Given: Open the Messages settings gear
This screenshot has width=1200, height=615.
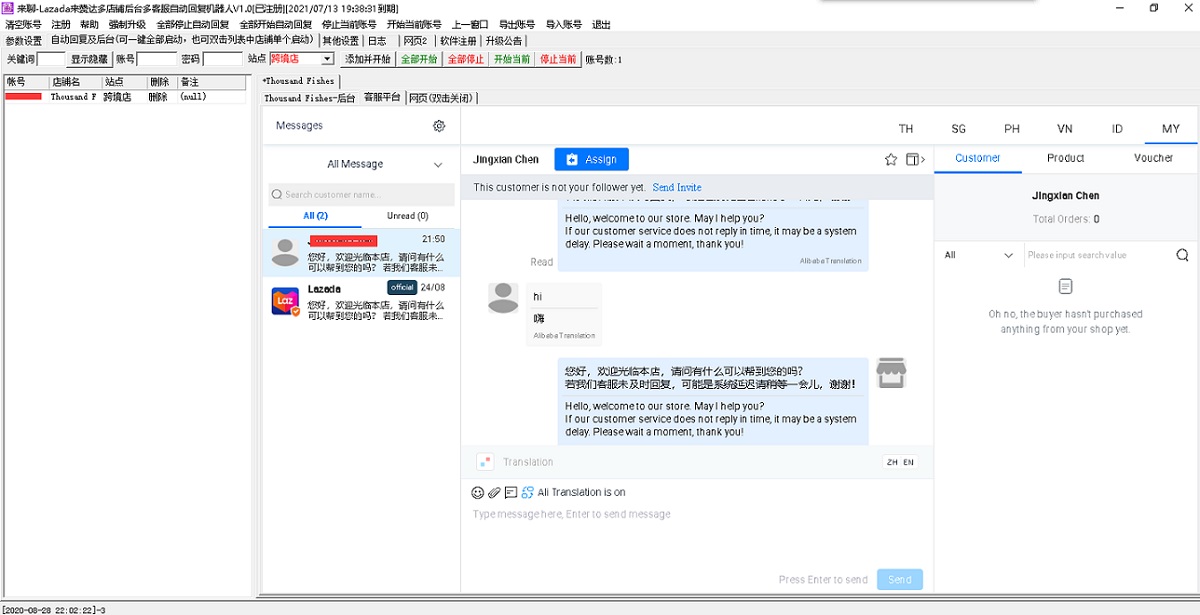Looking at the screenshot, I should click(x=439, y=126).
